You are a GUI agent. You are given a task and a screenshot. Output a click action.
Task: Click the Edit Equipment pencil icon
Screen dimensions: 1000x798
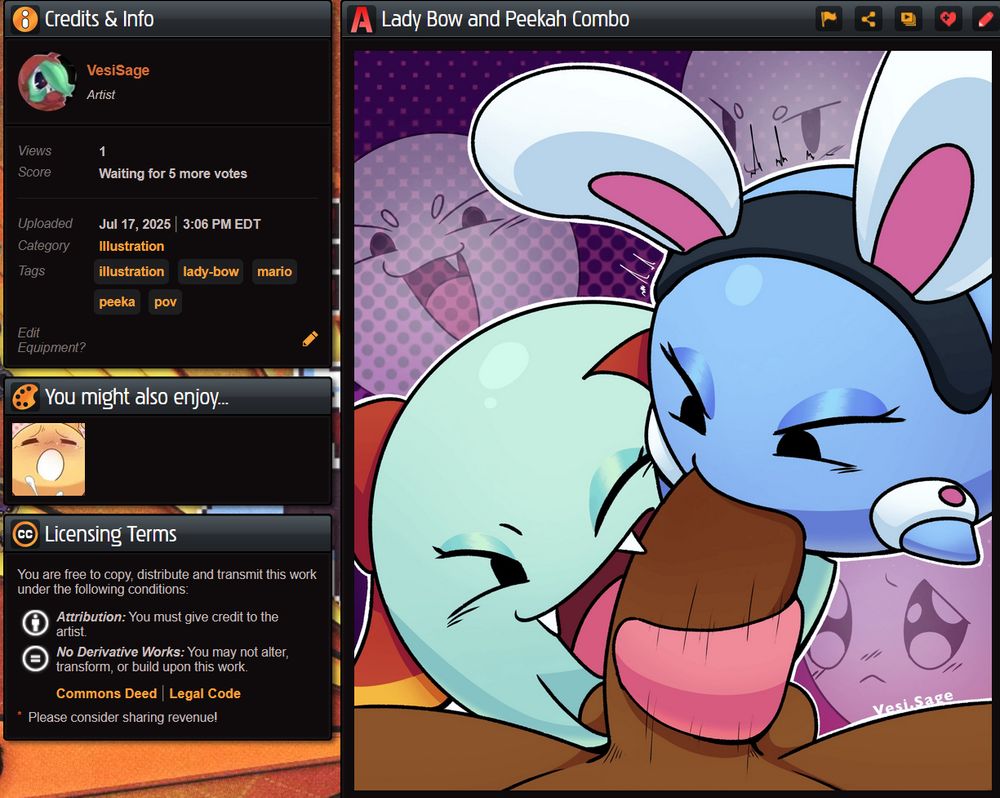(x=310, y=339)
